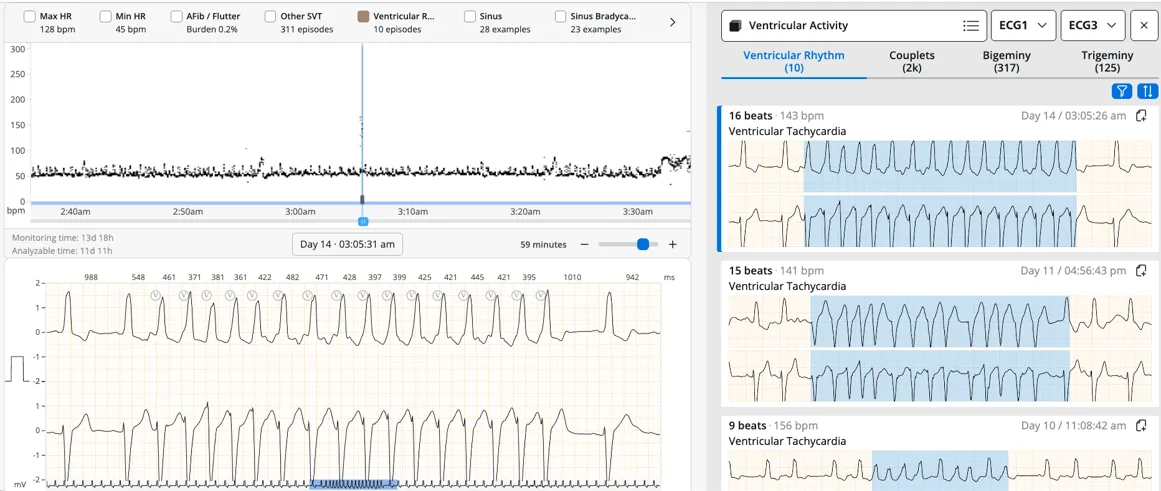Screen dimensions: 1161x491
Task: Click the blue sort order icon
Action: pos(1147,91)
